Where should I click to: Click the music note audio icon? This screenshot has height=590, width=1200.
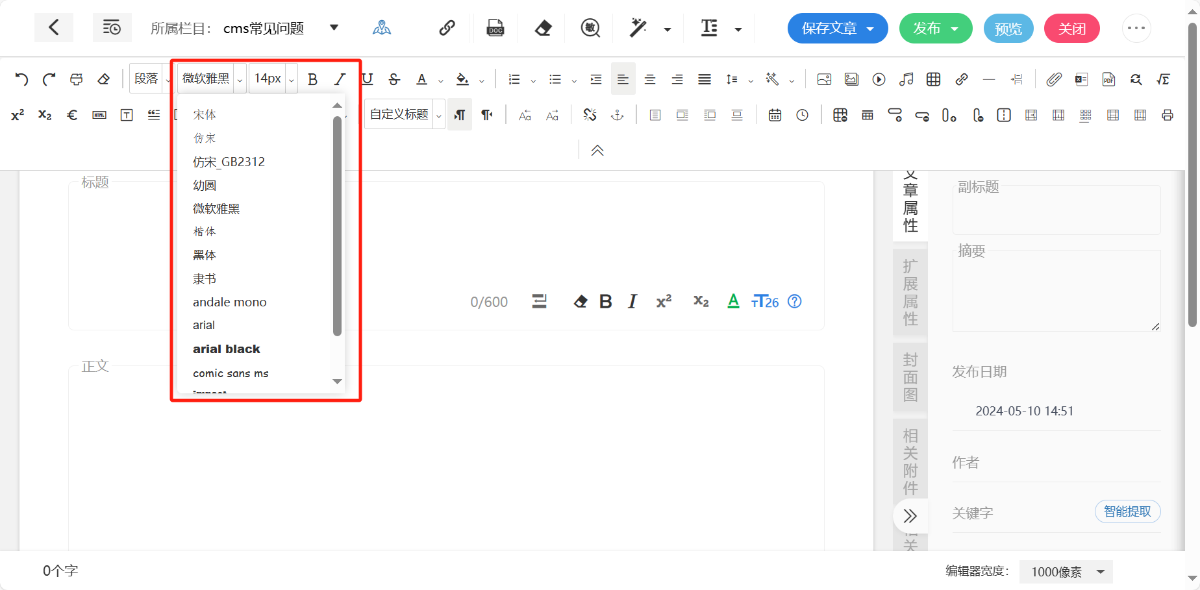(906, 79)
